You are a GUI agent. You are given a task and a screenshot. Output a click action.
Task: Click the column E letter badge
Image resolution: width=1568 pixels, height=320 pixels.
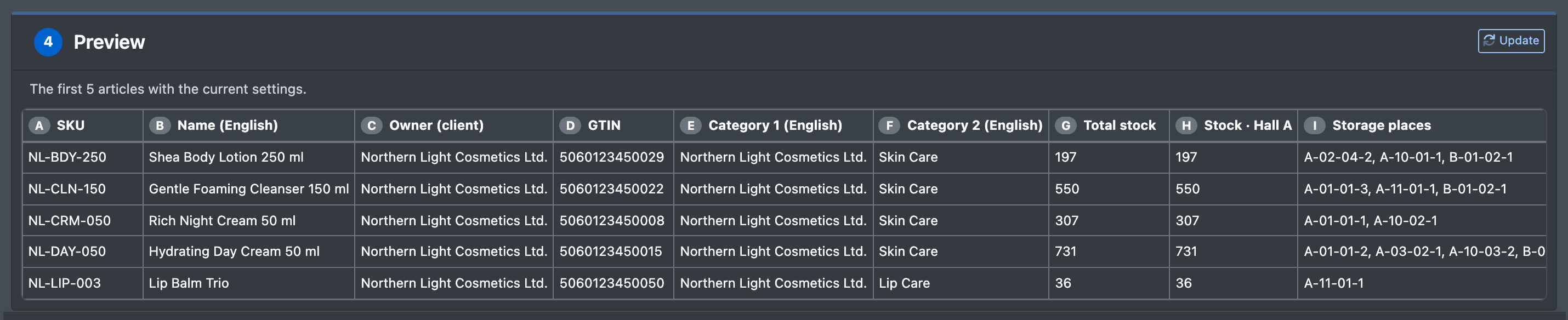[690, 125]
